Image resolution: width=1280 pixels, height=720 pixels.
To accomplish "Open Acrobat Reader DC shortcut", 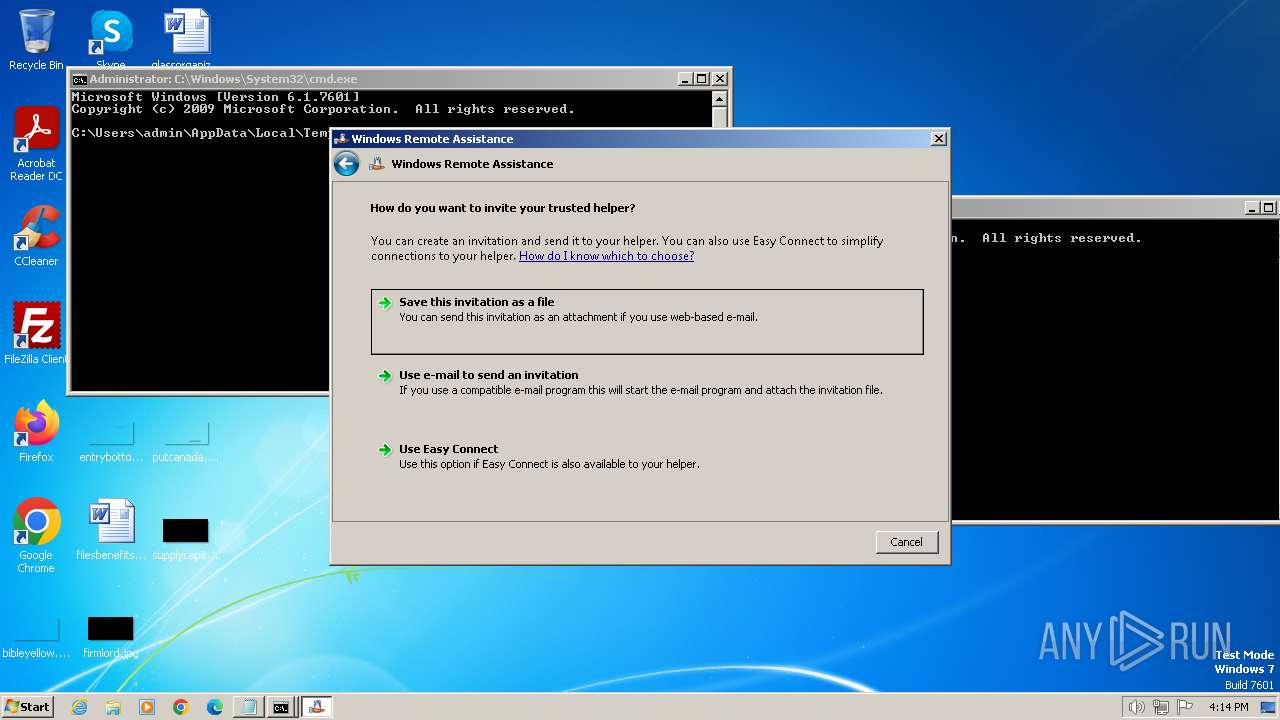I will pos(36,144).
